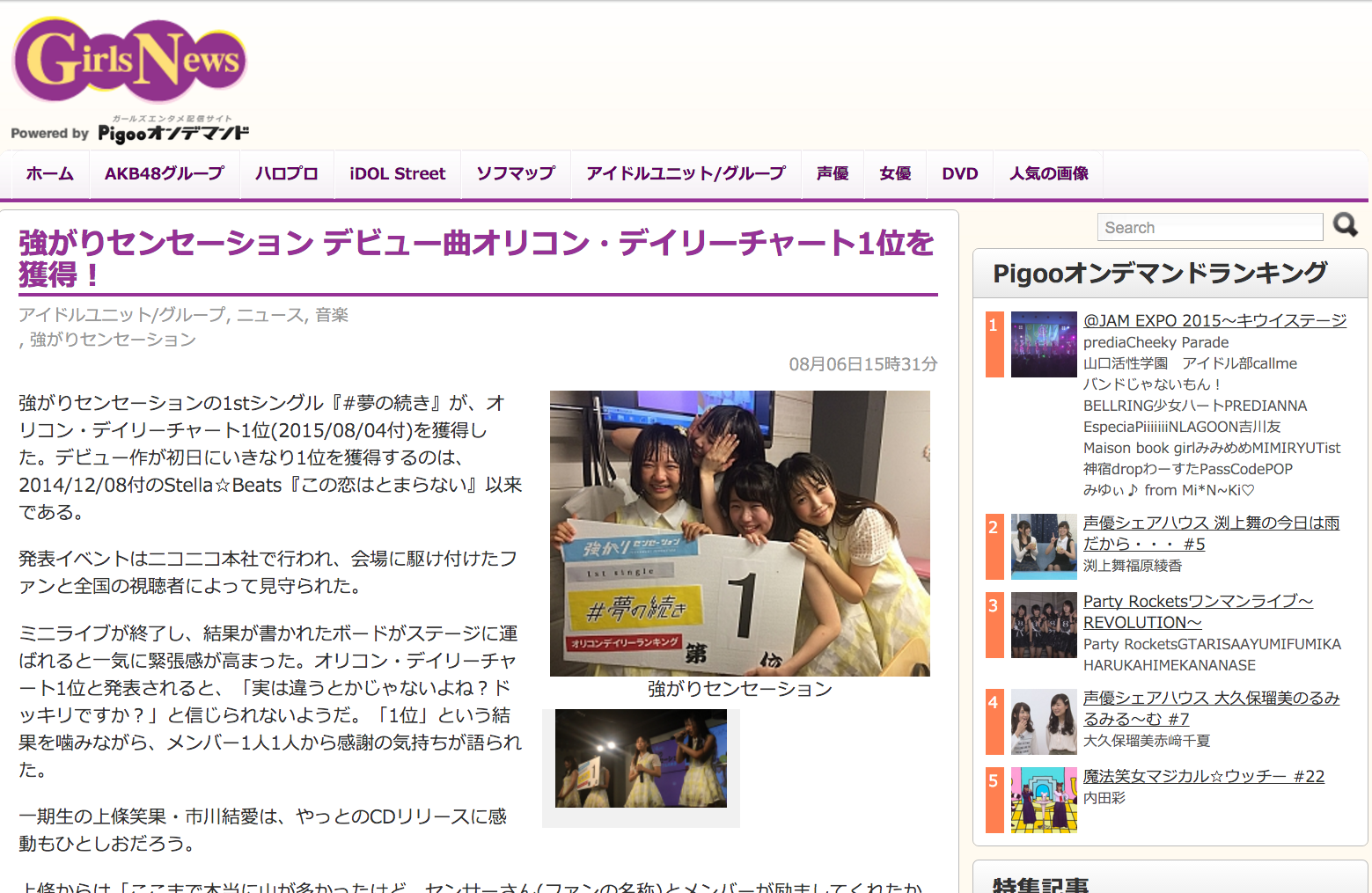The image size is (1372, 893).
Task: Click the orange rank 1 badge
Action: (994, 344)
